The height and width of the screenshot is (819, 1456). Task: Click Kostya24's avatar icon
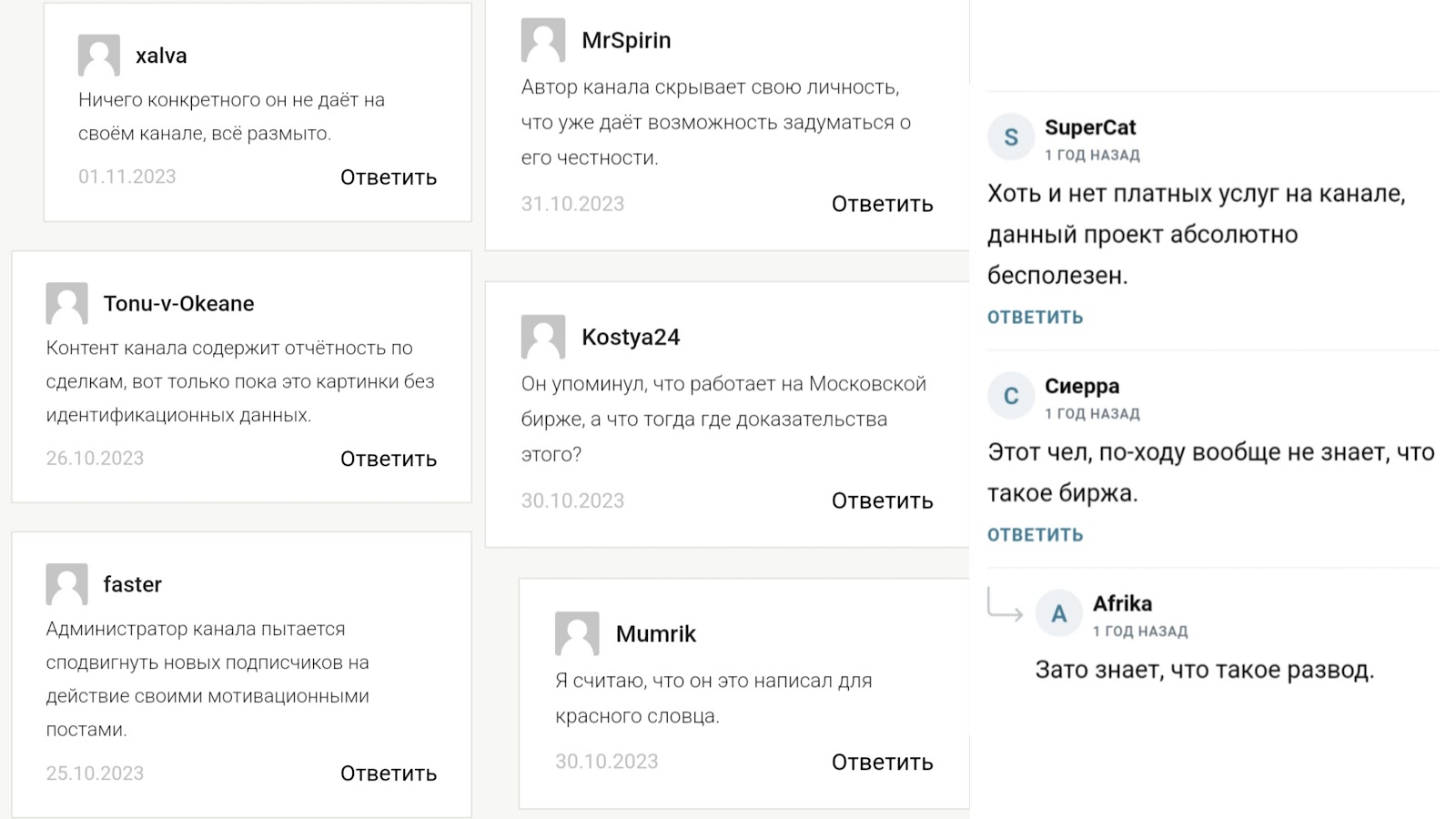point(543,338)
